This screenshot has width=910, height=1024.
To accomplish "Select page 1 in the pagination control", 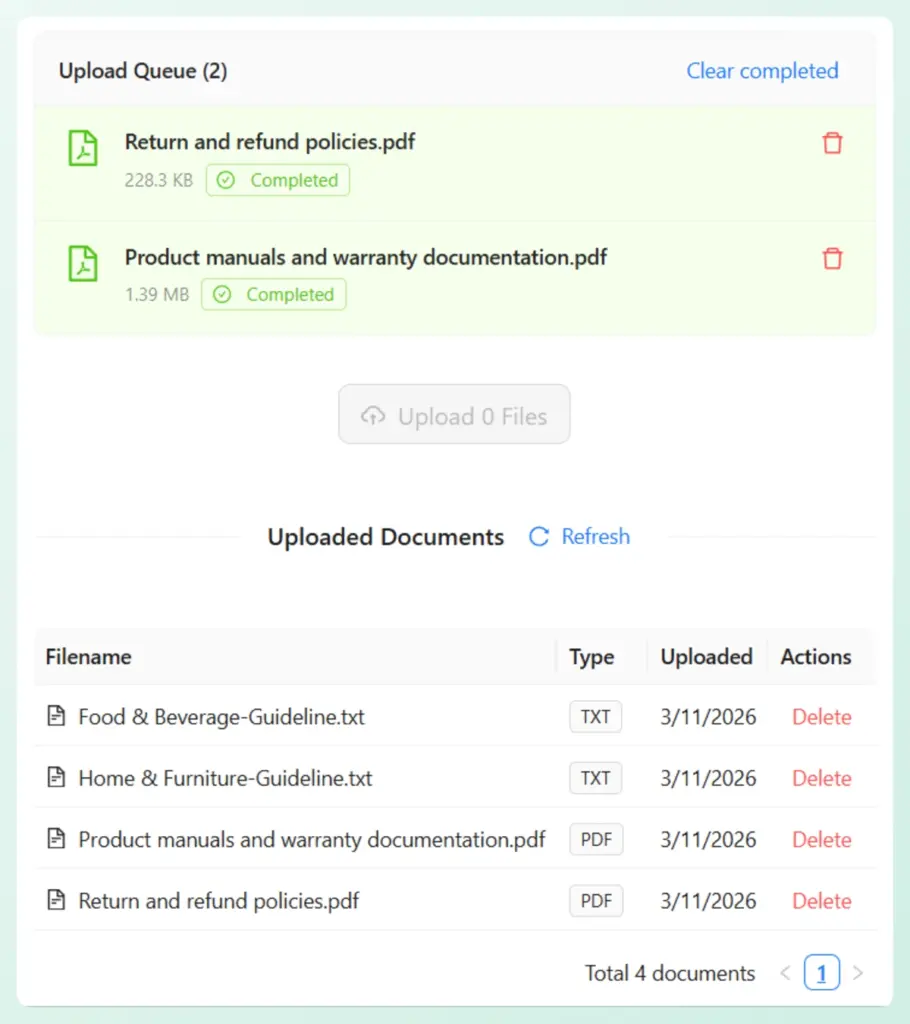I will click(x=821, y=971).
